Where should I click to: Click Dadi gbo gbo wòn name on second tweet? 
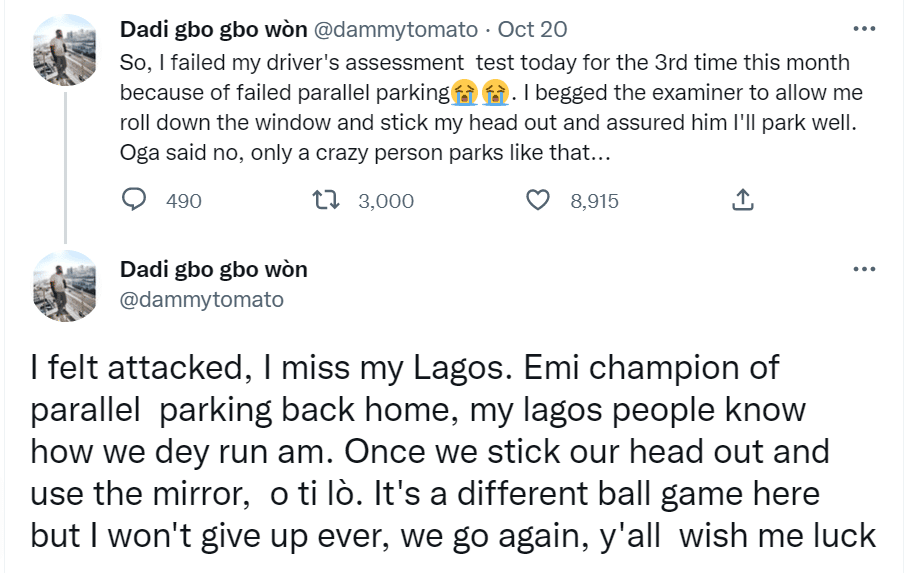pyautogui.click(x=214, y=269)
